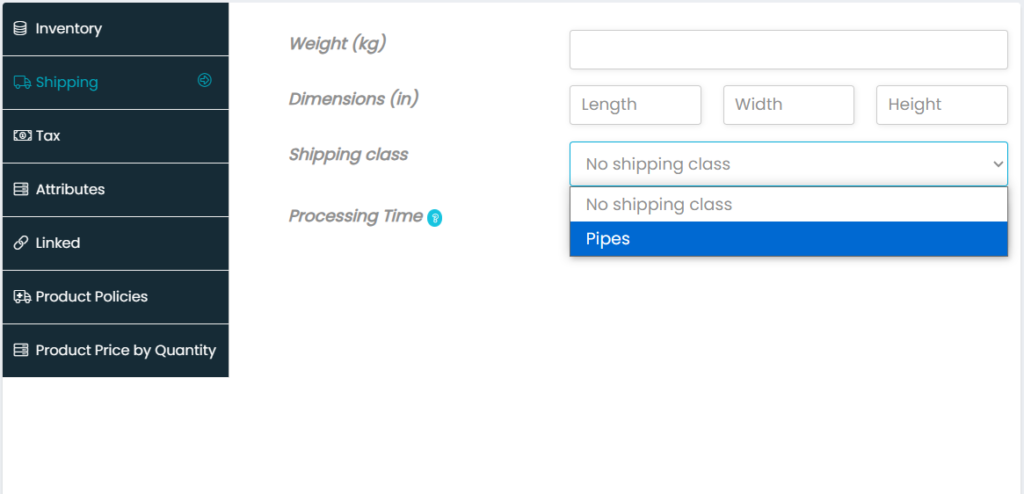
Task: Click the Tax money icon
Action: (x=21, y=136)
